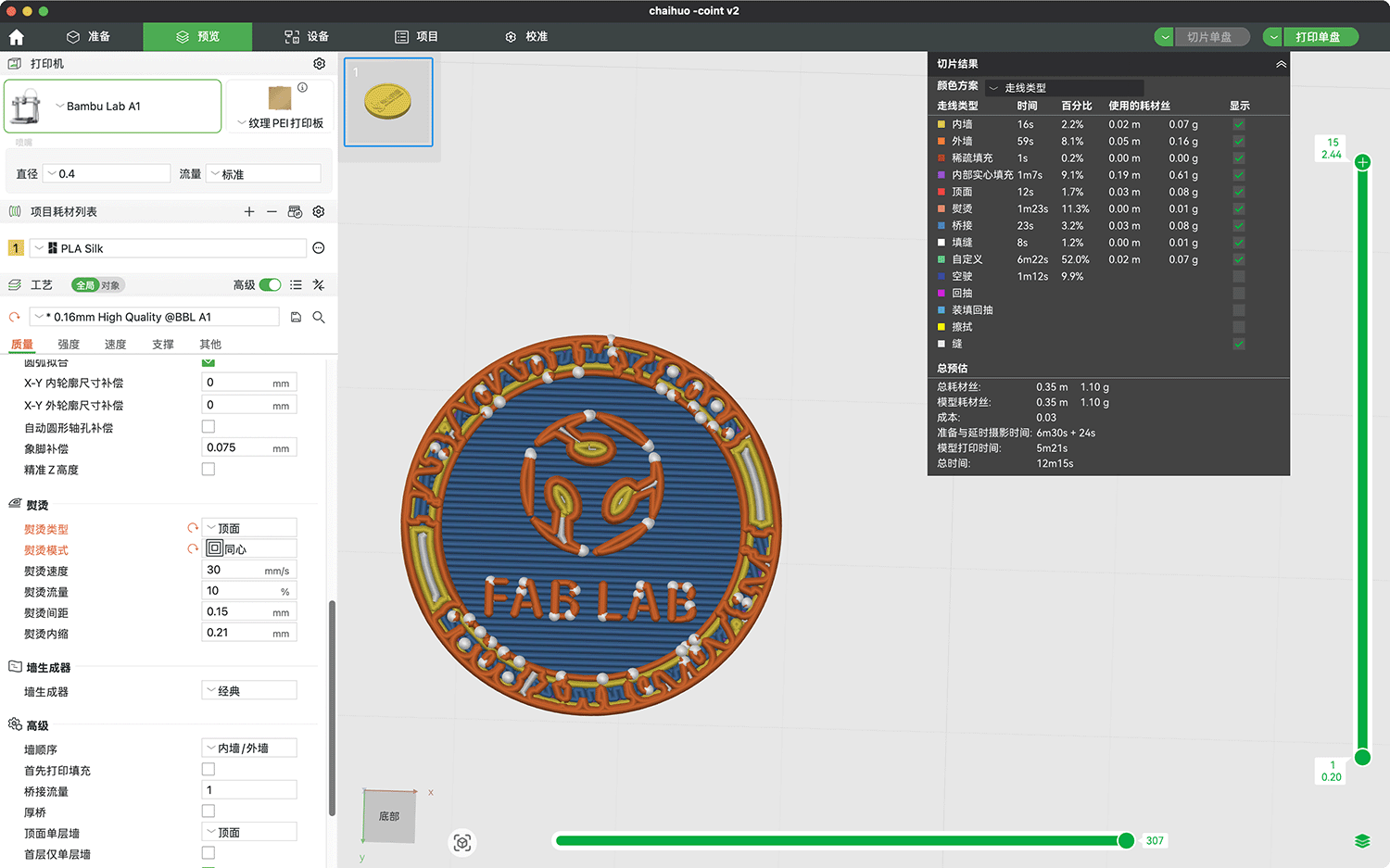Select plate 1 coin thumbnail
Screen dimensions: 1390x868
tap(388, 102)
